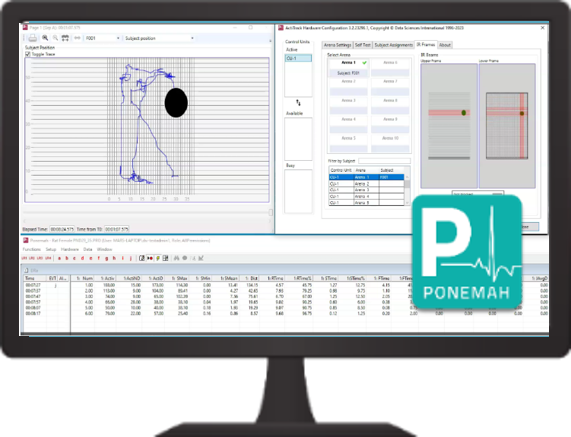The image size is (571, 437).
Task: Open the Subject Assignments tab
Action: pos(394,45)
